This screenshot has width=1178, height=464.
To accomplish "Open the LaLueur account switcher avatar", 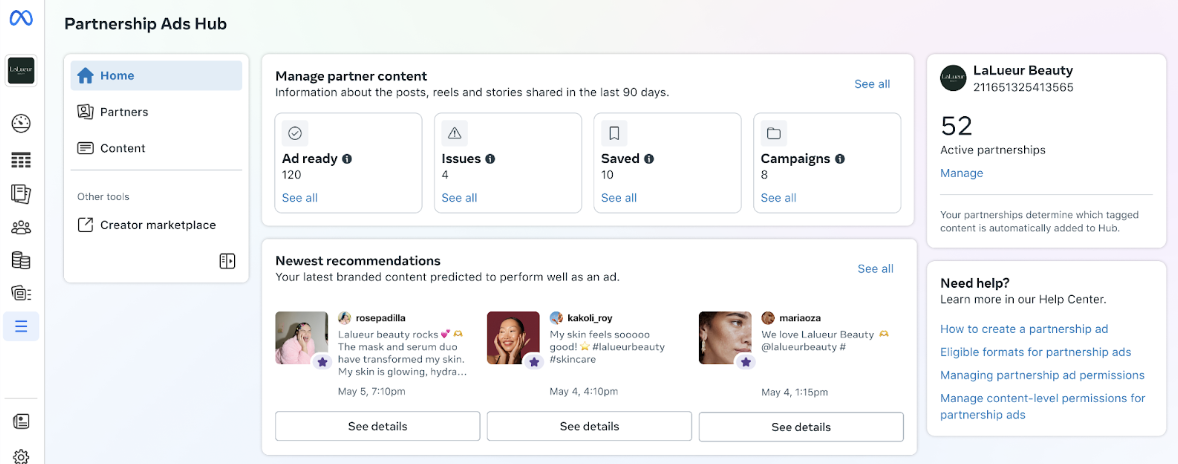I will click(21, 70).
